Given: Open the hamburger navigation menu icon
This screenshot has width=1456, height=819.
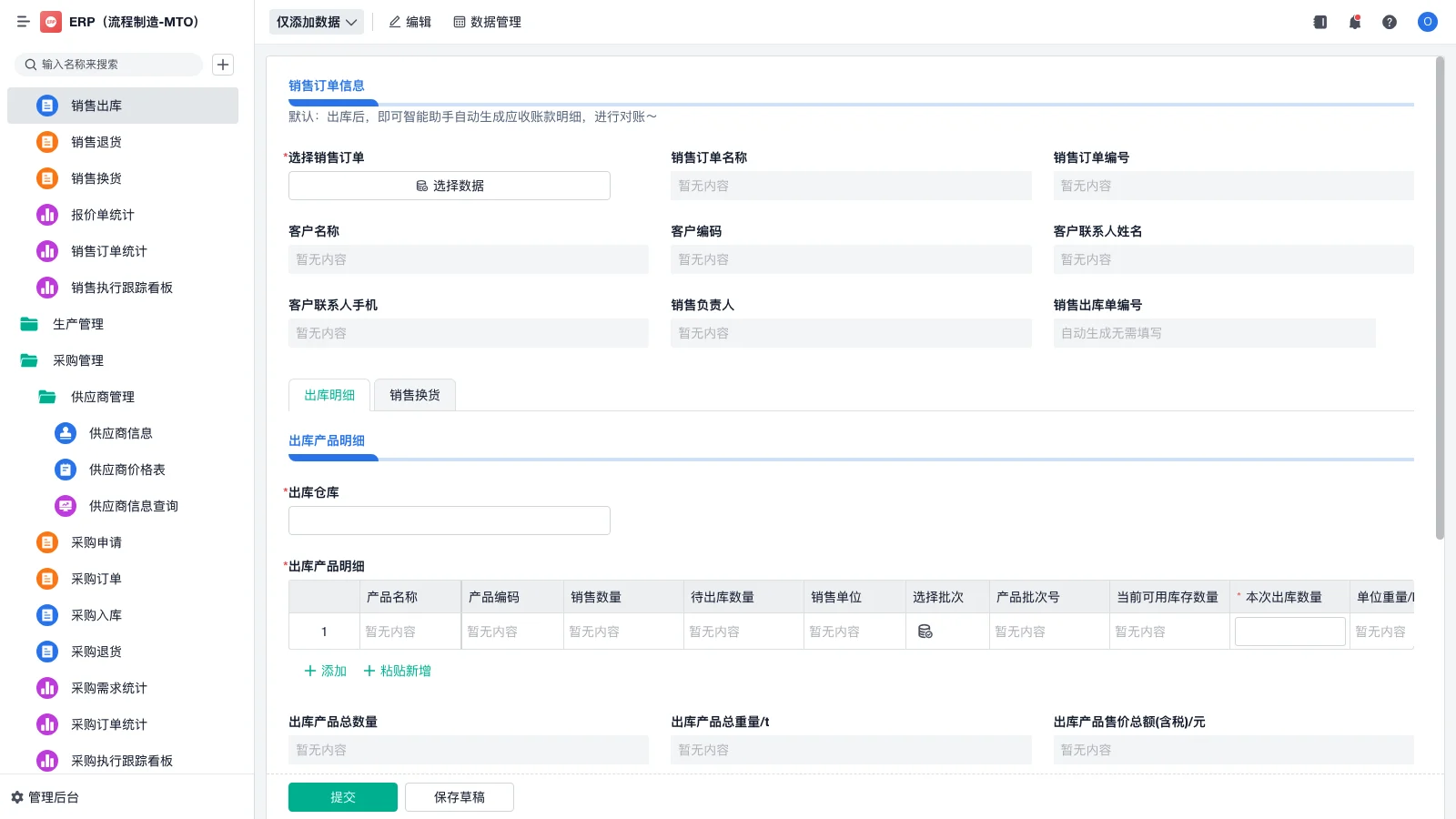Looking at the screenshot, I should point(24,22).
